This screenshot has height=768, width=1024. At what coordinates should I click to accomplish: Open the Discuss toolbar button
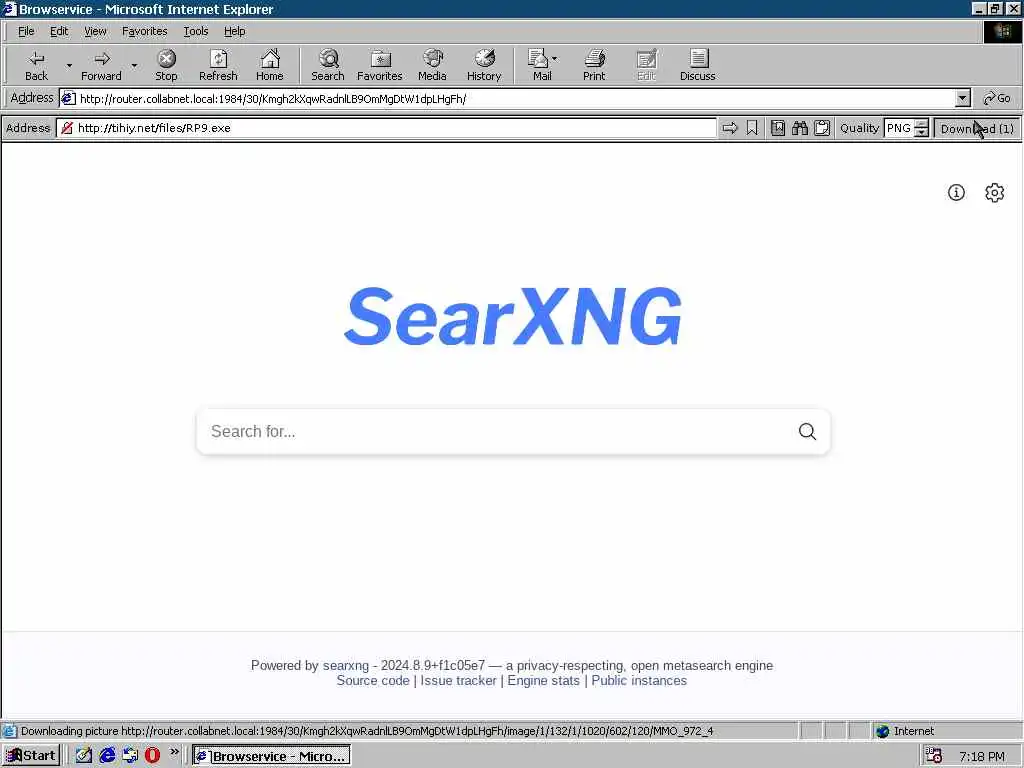[x=697, y=65]
